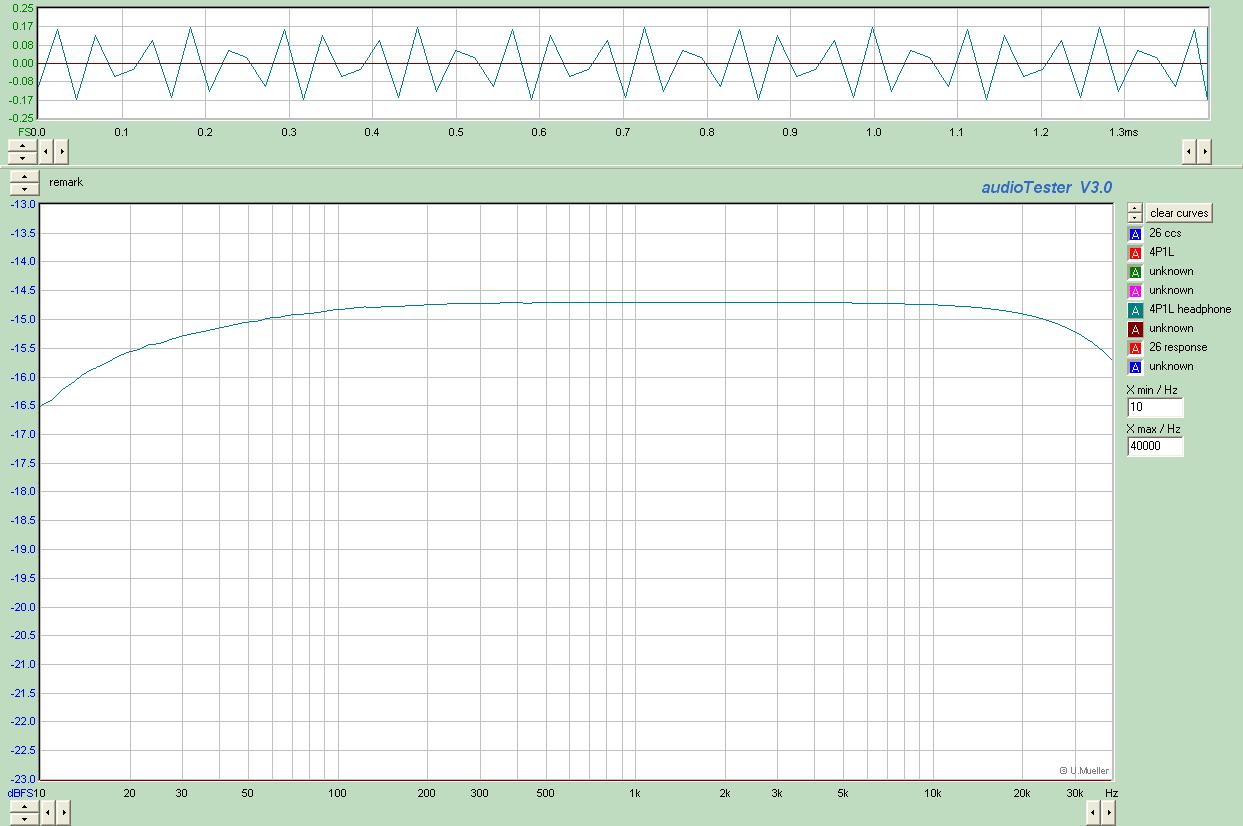This screenshot has width=1243, height=826.
Task: Toggle the green 'unknown' curve button
Action: point(1135,272)
